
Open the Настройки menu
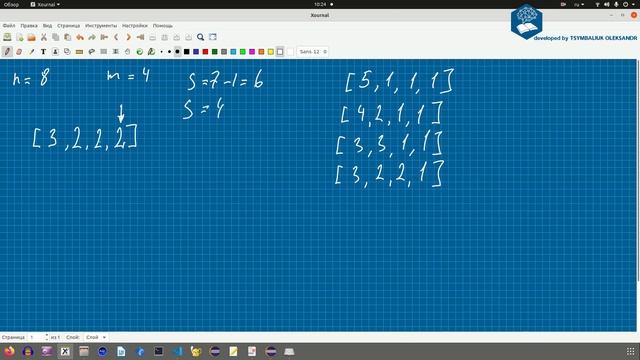pyautogui.click(x=135, y=26)
